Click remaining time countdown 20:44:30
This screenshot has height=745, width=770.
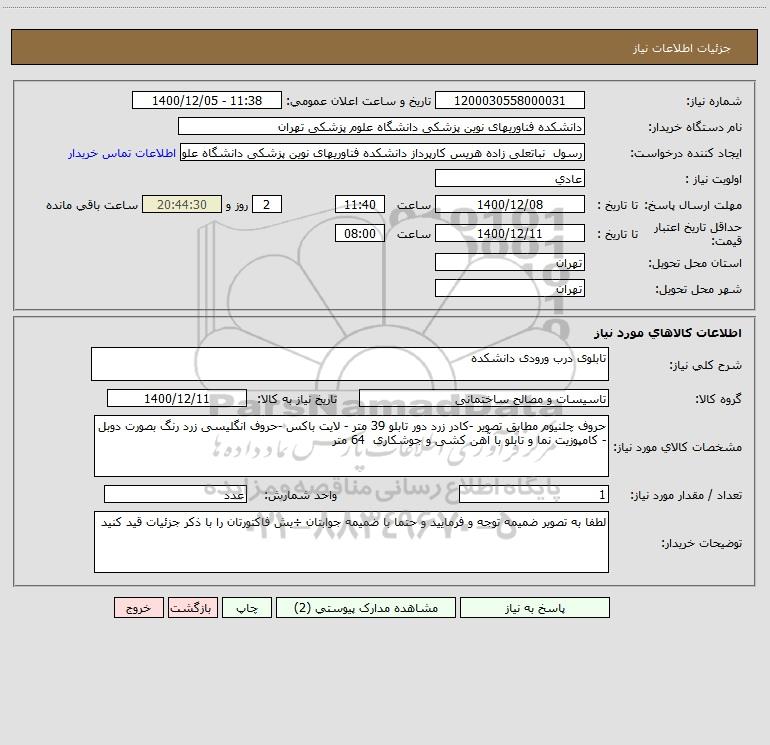pyautogui.click(x=182, y=204)
